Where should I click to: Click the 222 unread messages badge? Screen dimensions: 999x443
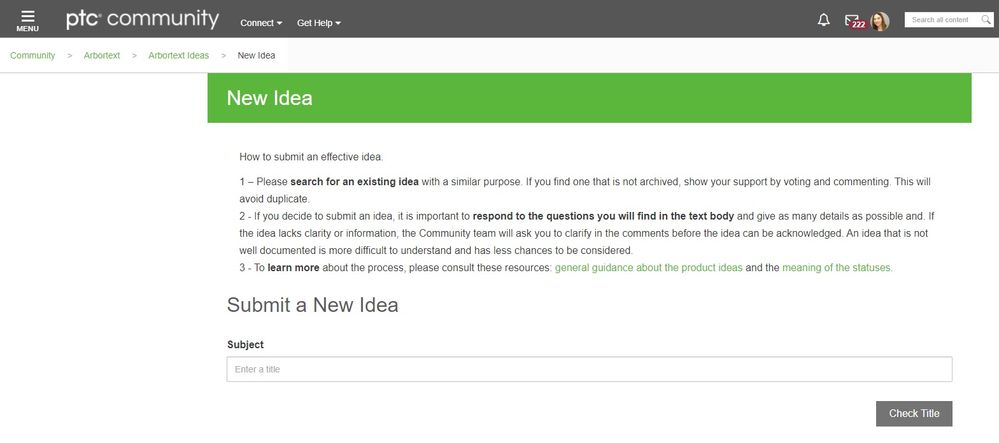(858, 24)
